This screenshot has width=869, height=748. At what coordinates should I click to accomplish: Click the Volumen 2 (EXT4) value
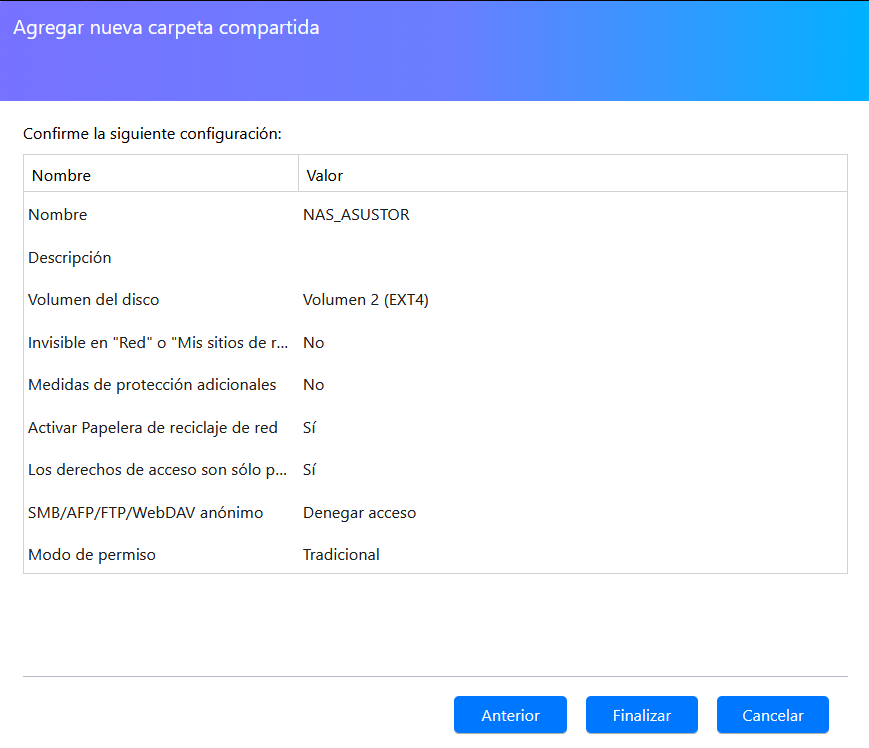[x=365, y=300]
